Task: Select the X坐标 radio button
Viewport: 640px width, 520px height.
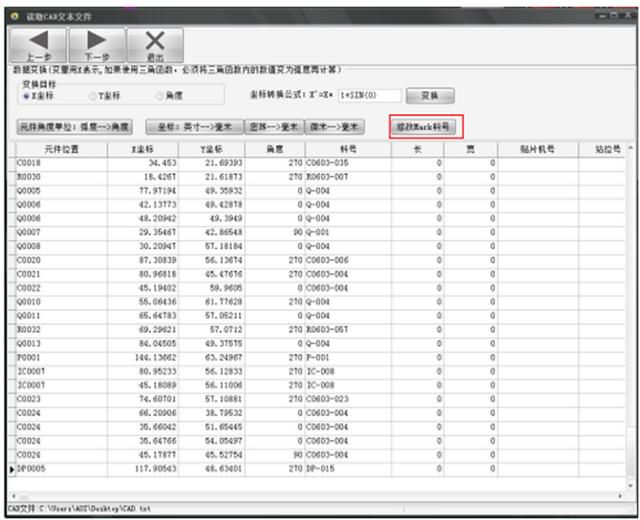Action: [26, 96]
